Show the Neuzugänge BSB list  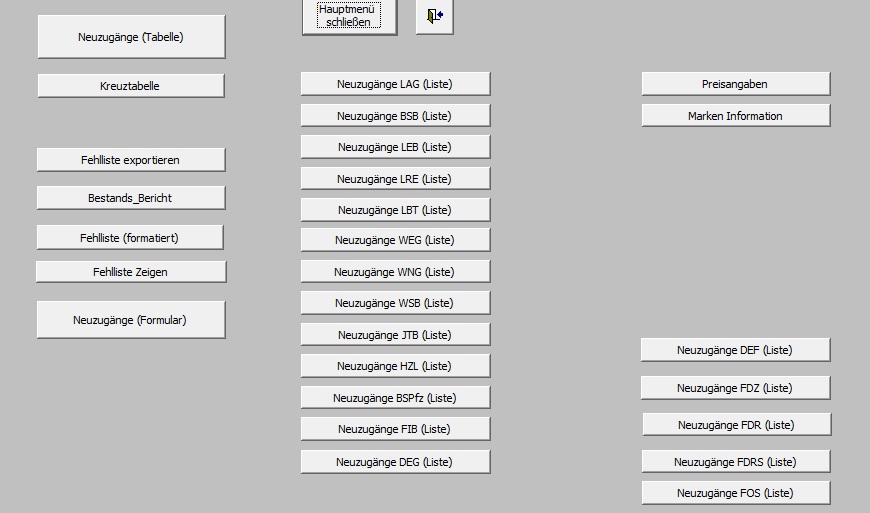395,116
